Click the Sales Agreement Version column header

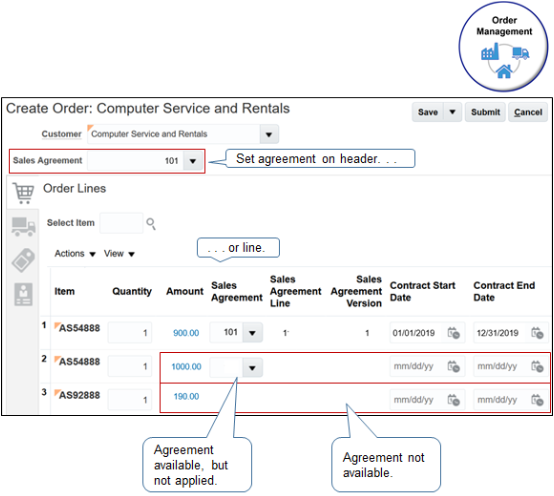[356, 291]
